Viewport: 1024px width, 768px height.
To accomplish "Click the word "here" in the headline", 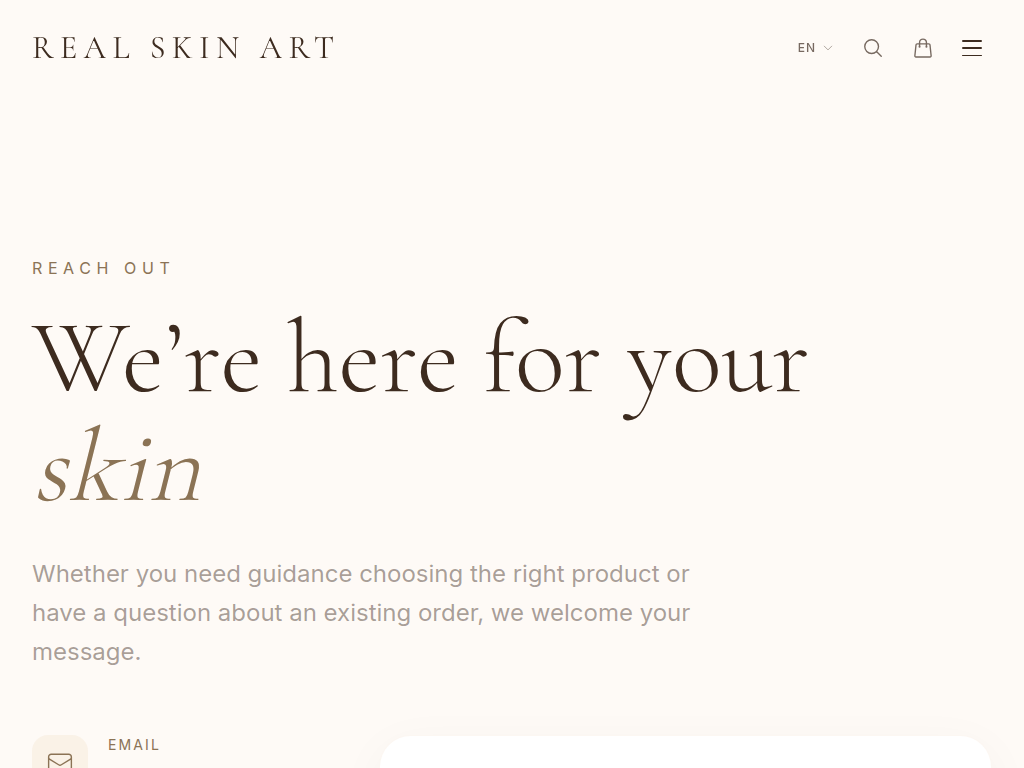I will click(x=372, y=360).
